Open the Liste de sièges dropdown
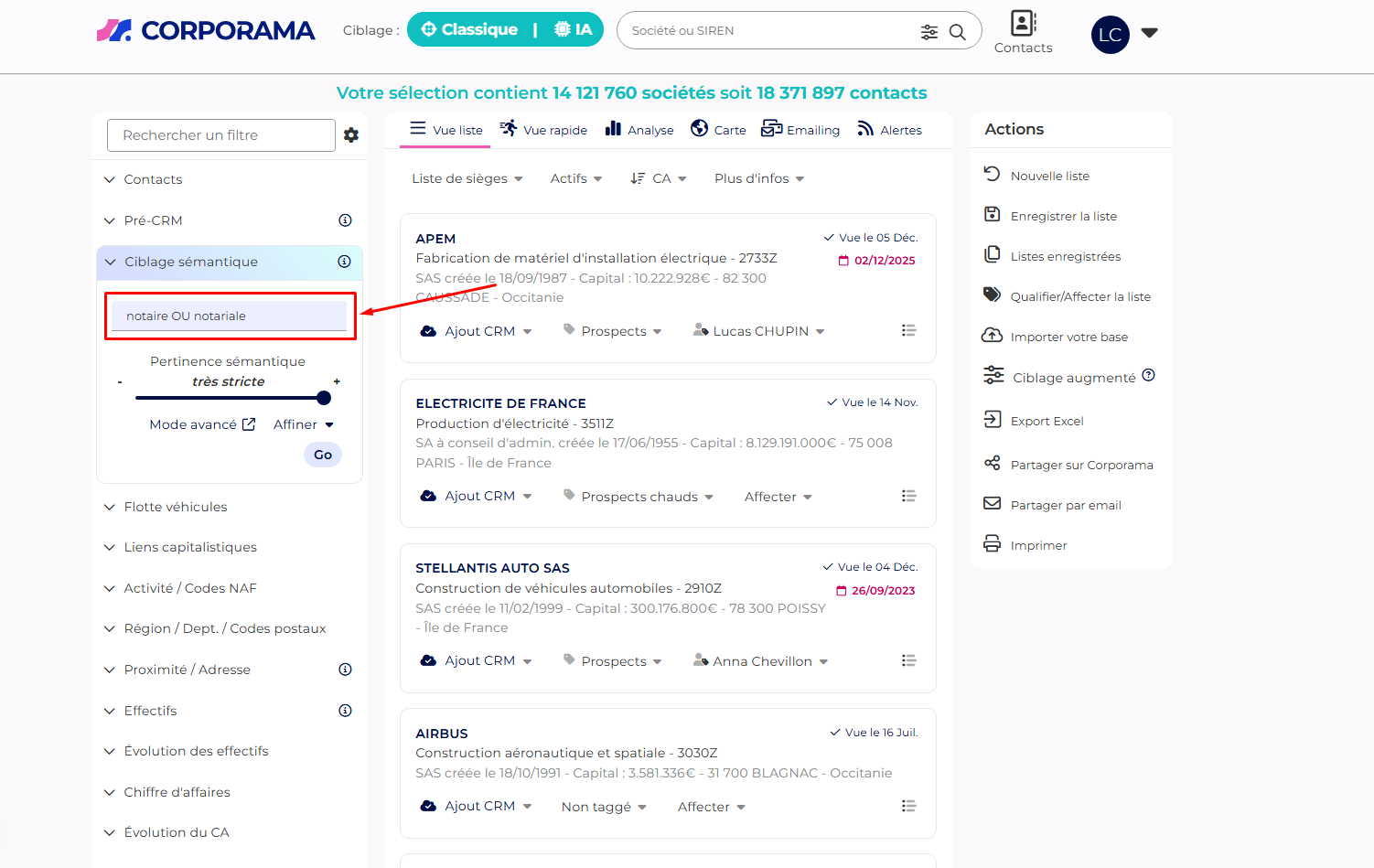The width and height of the screenshot is (1374, 868). (x=467, y=179)
